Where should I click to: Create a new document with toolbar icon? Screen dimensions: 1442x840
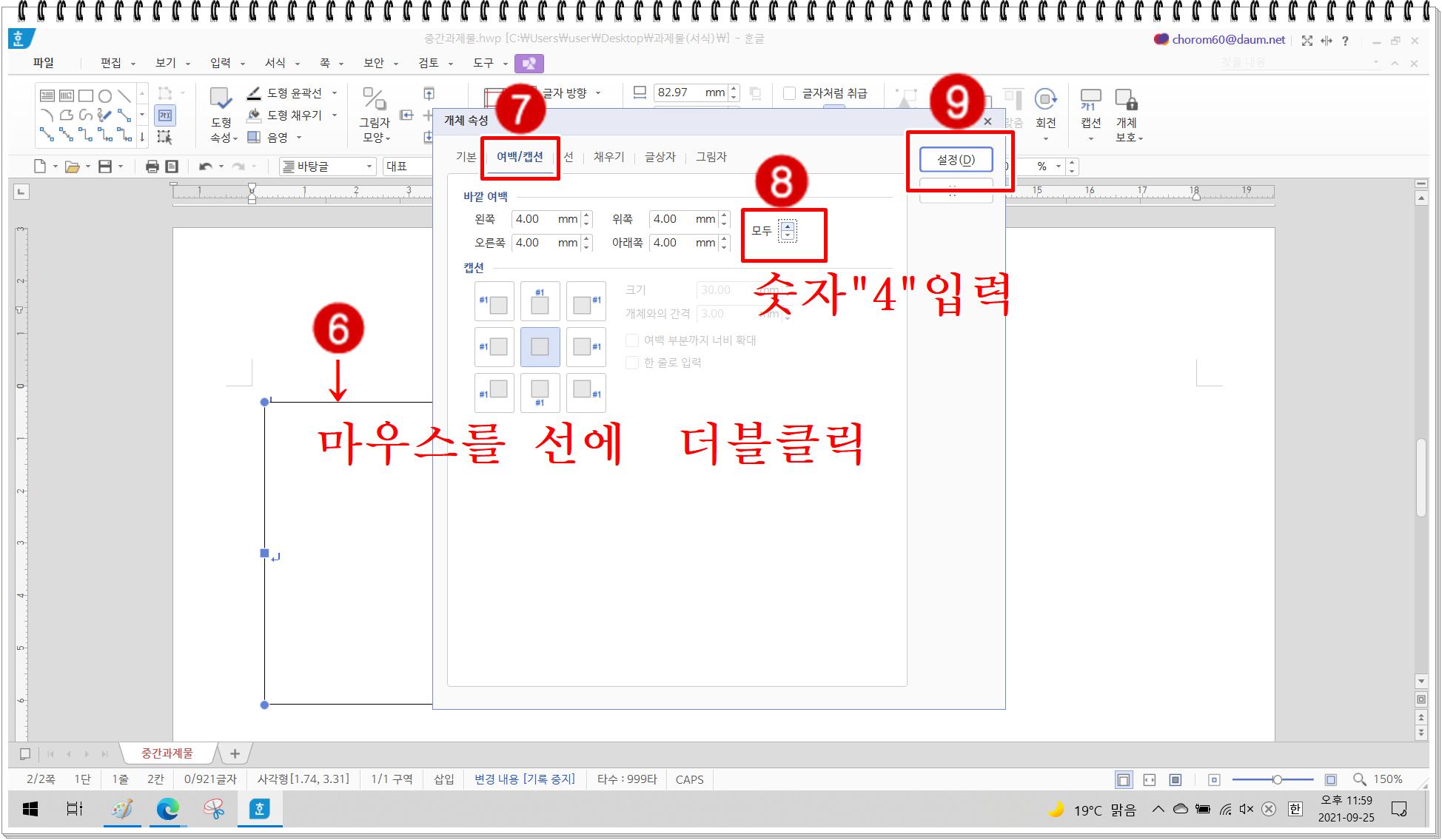(x=41, y=167)
